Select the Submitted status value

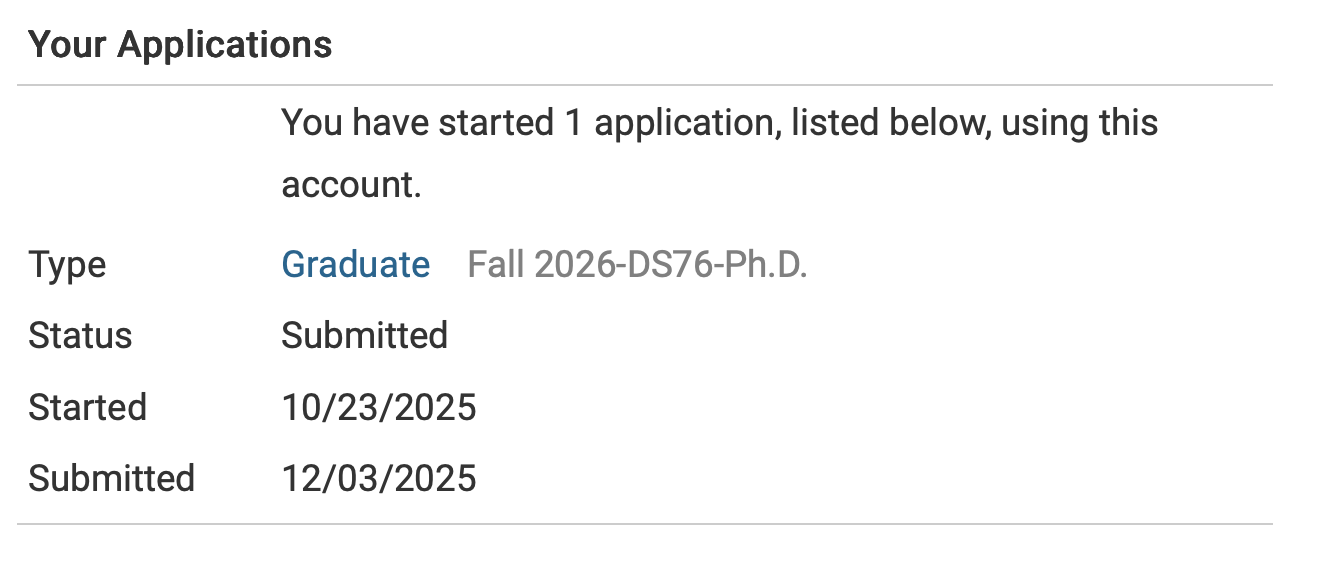click(x=364, y=336)
